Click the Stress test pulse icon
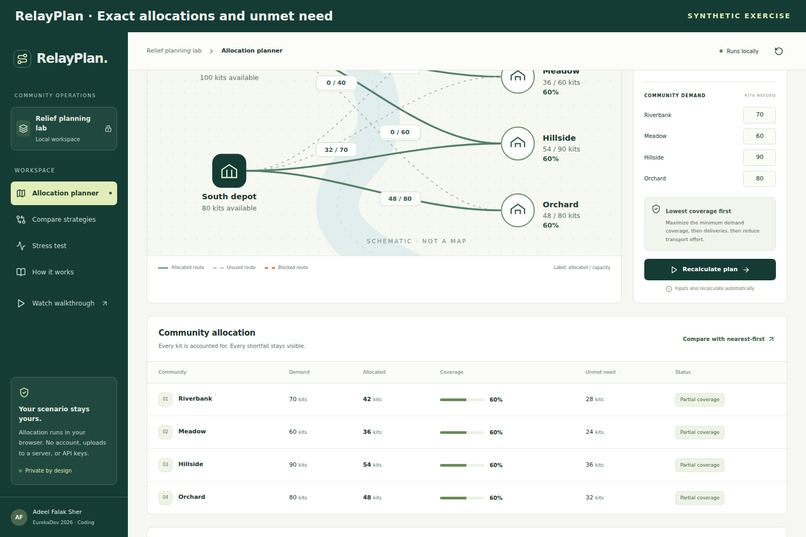This screenshot has width=806, height=537. (x=21, y=246)
